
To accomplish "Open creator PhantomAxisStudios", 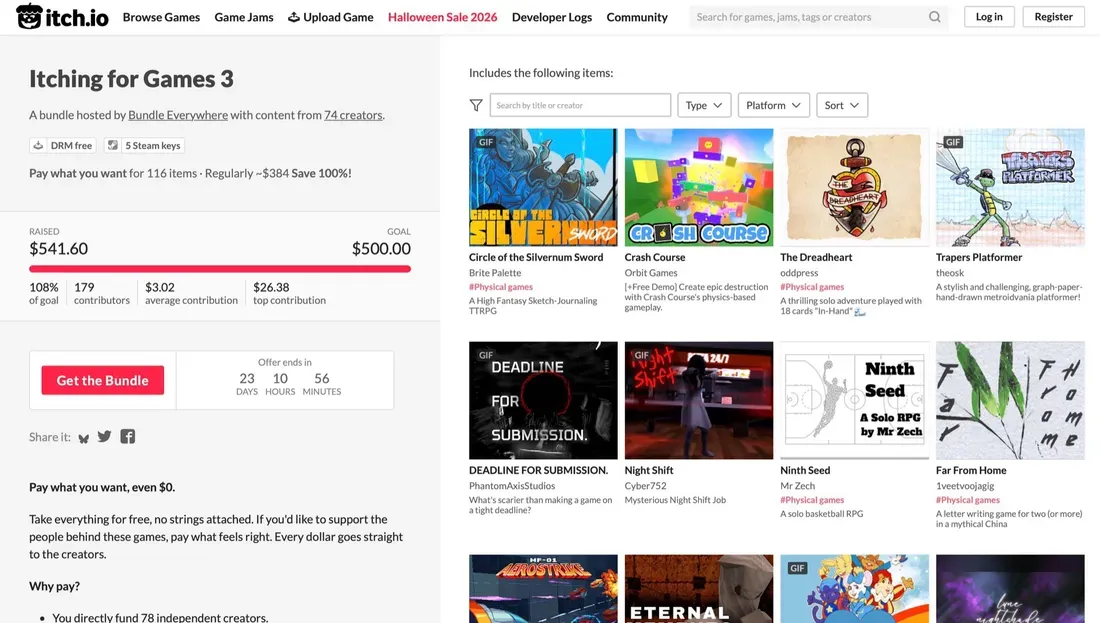I will [x=511, y=486].
